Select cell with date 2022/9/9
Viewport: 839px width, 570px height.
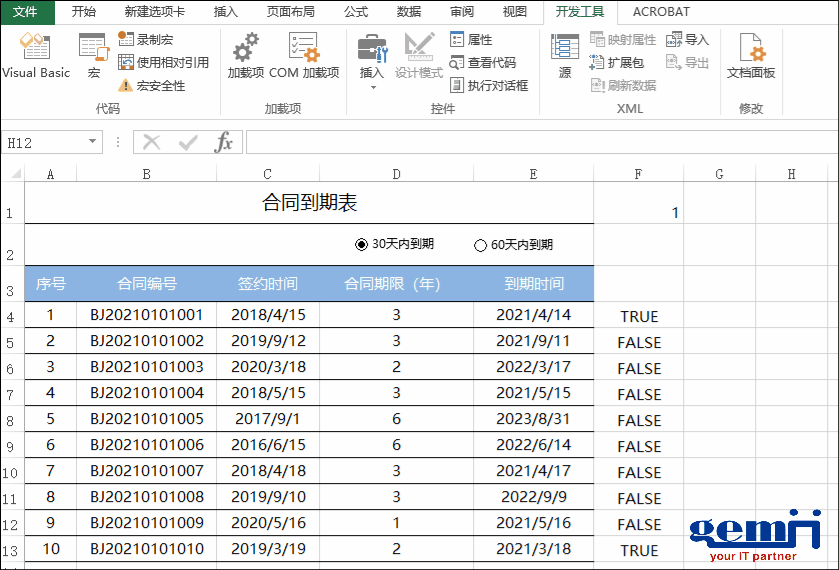coord(533,497)
